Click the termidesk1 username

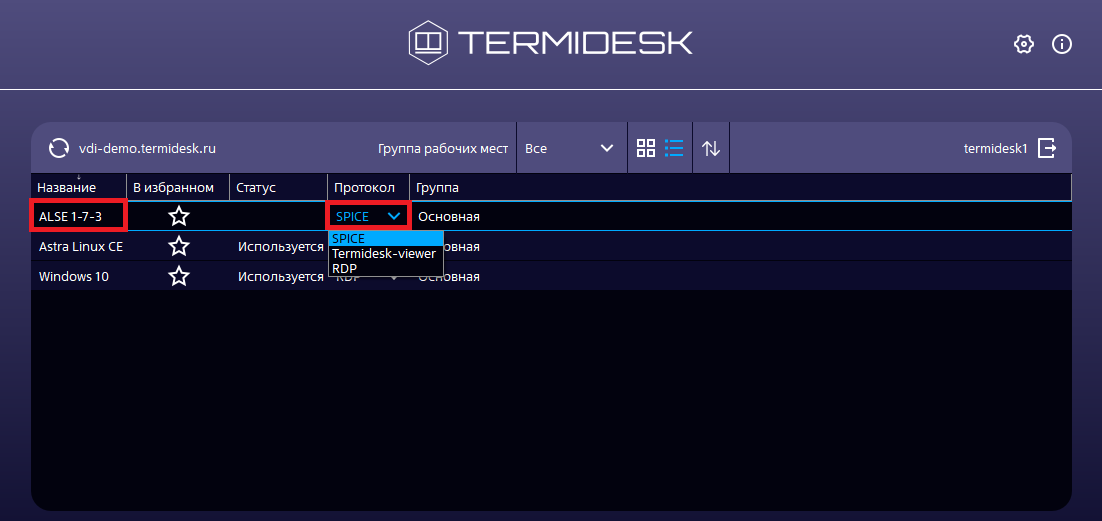pos(995,148)
